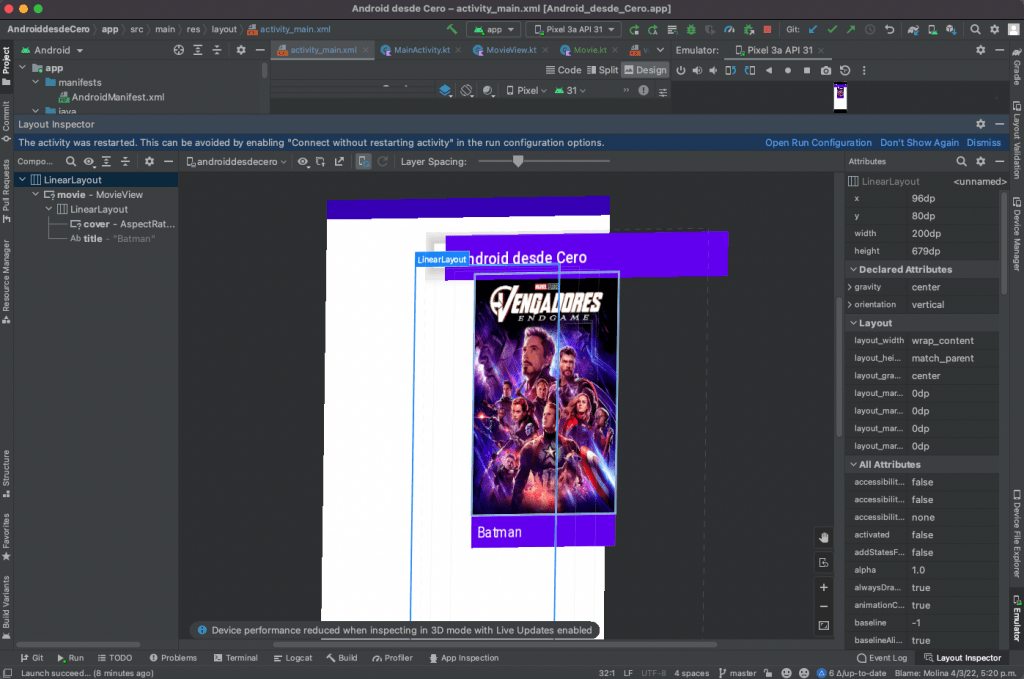Click the Git update project arrow
1024x679 pixels.
(813, 29)
